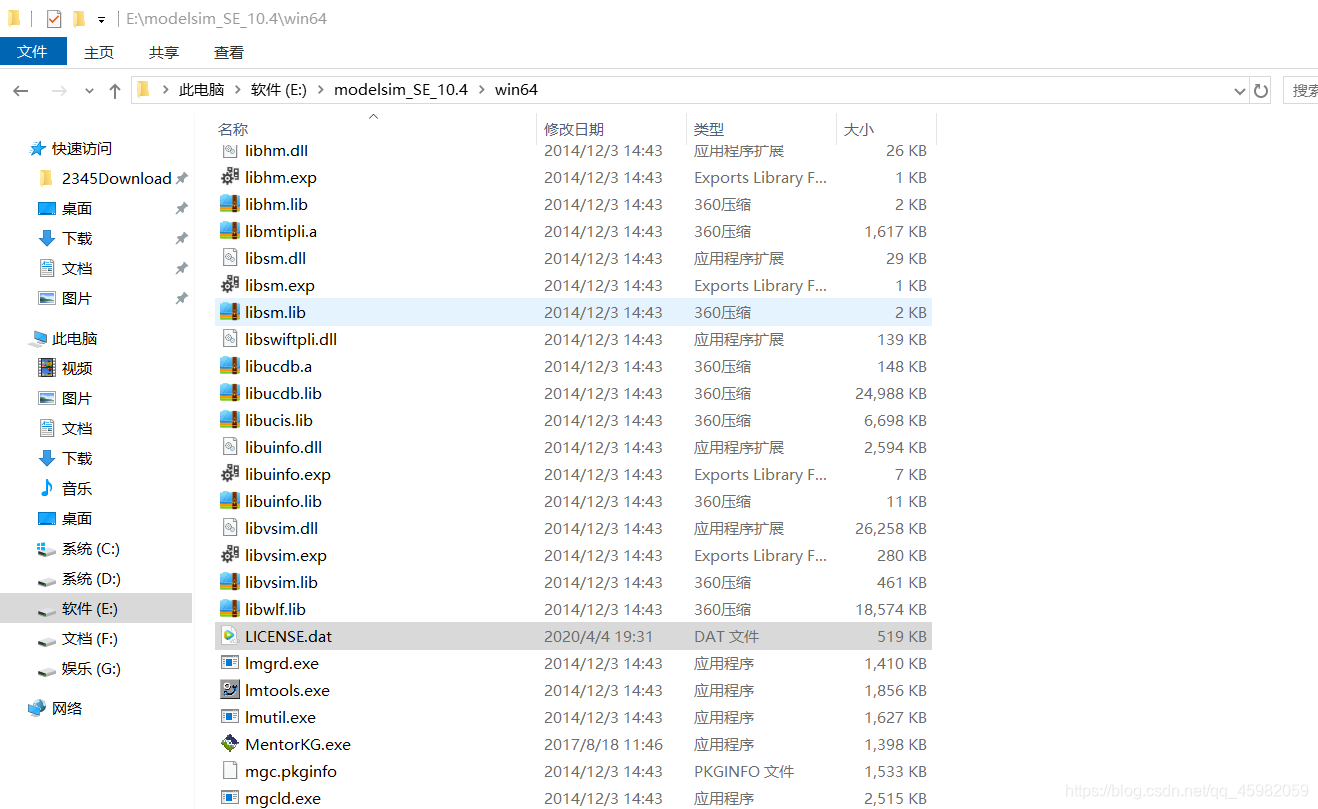The image size is (1318, 809).
Task: Select 此电脑 in the navigation pane
Action: coord(75,338)
